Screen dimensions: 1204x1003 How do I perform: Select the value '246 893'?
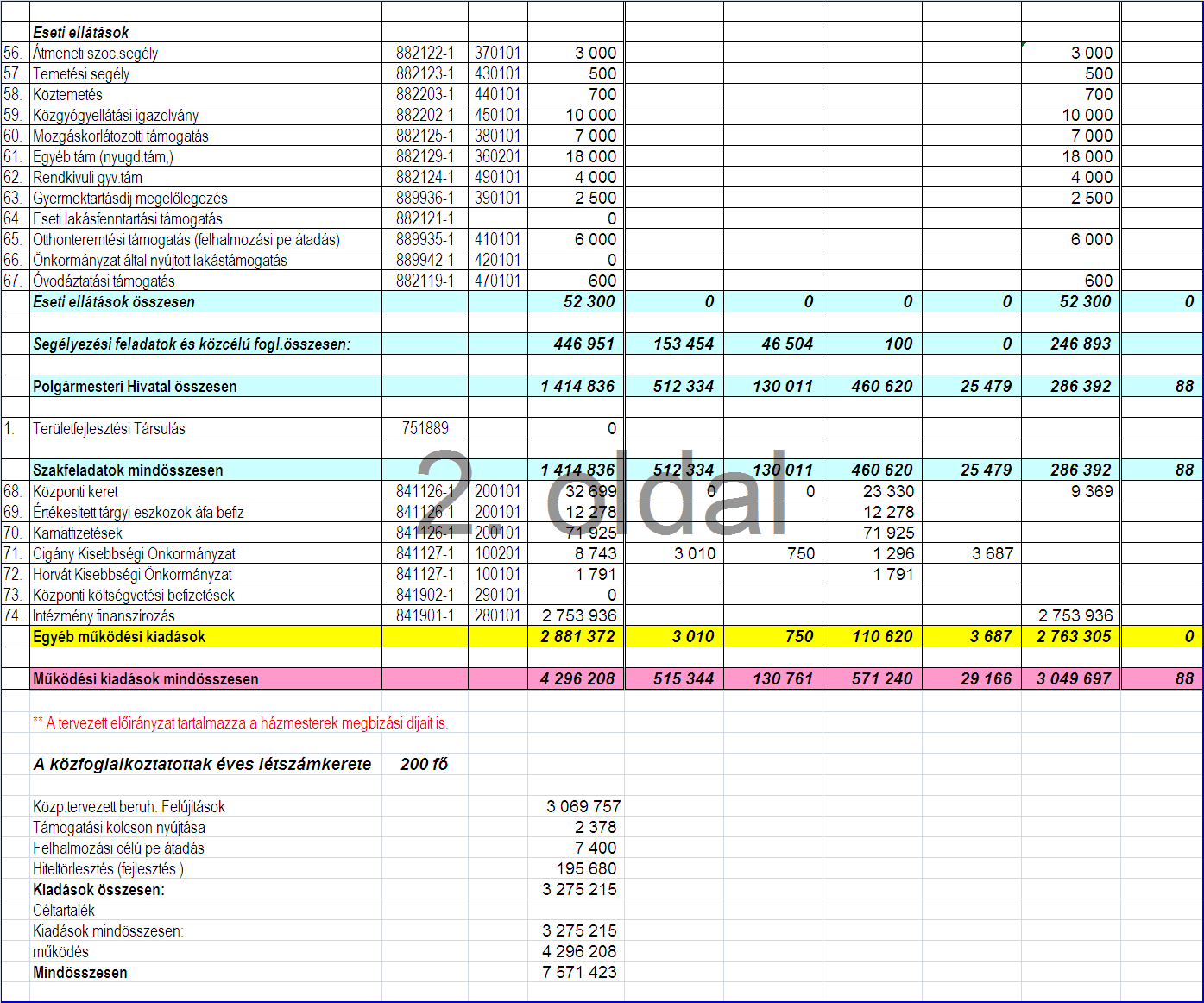pyautogui.click(x=1081, y=344)
